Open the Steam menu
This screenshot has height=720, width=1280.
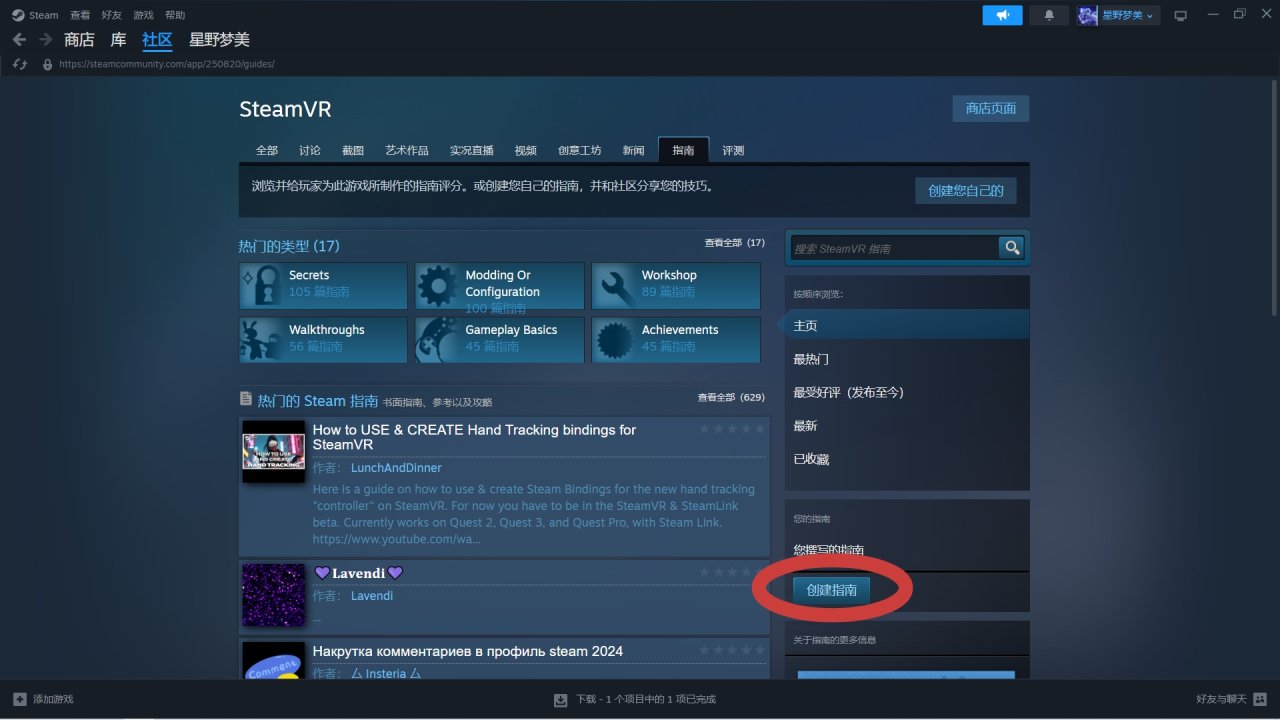click(x=44, y=15)
